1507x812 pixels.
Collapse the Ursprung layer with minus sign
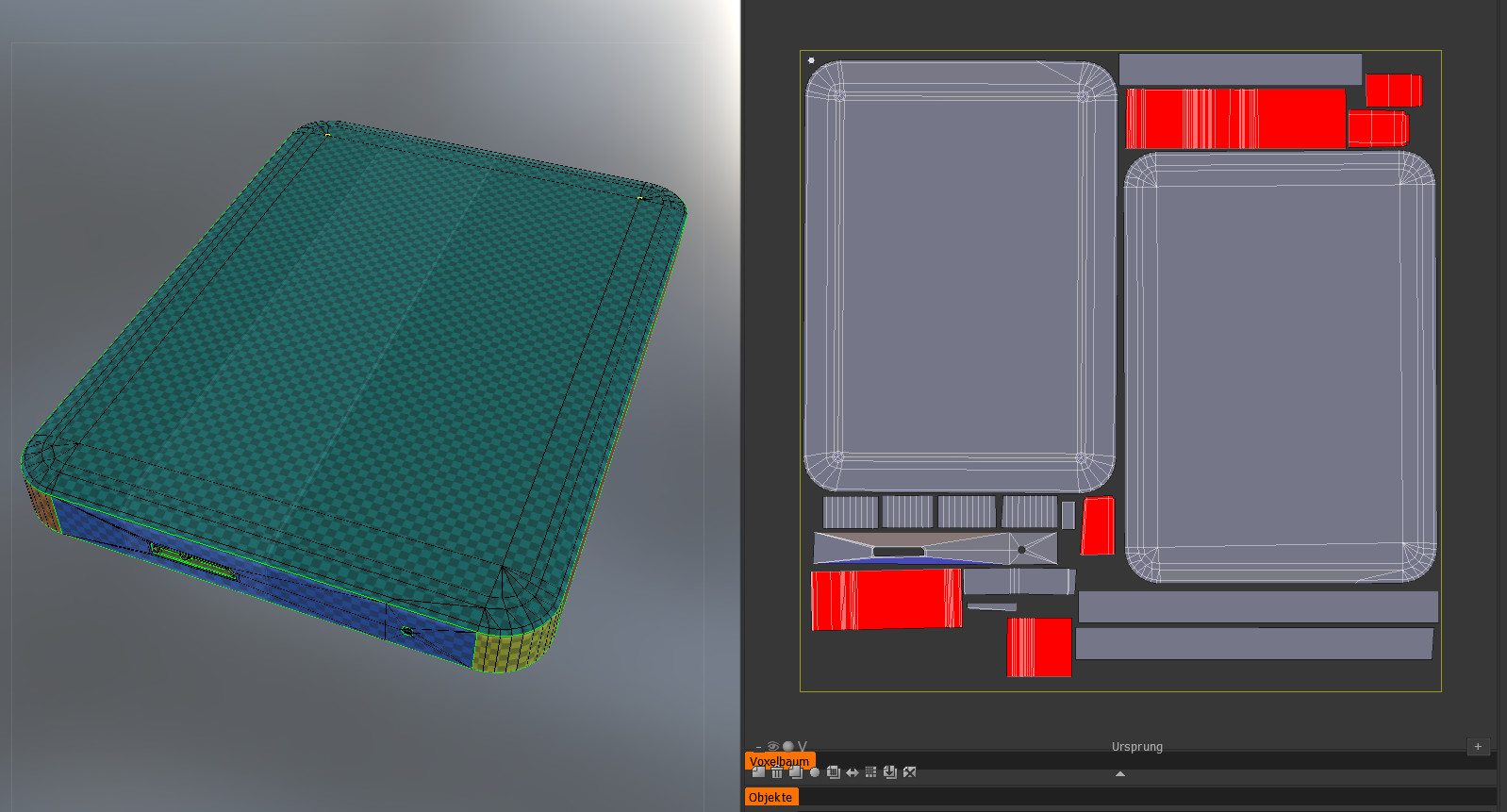pos(758,747)
